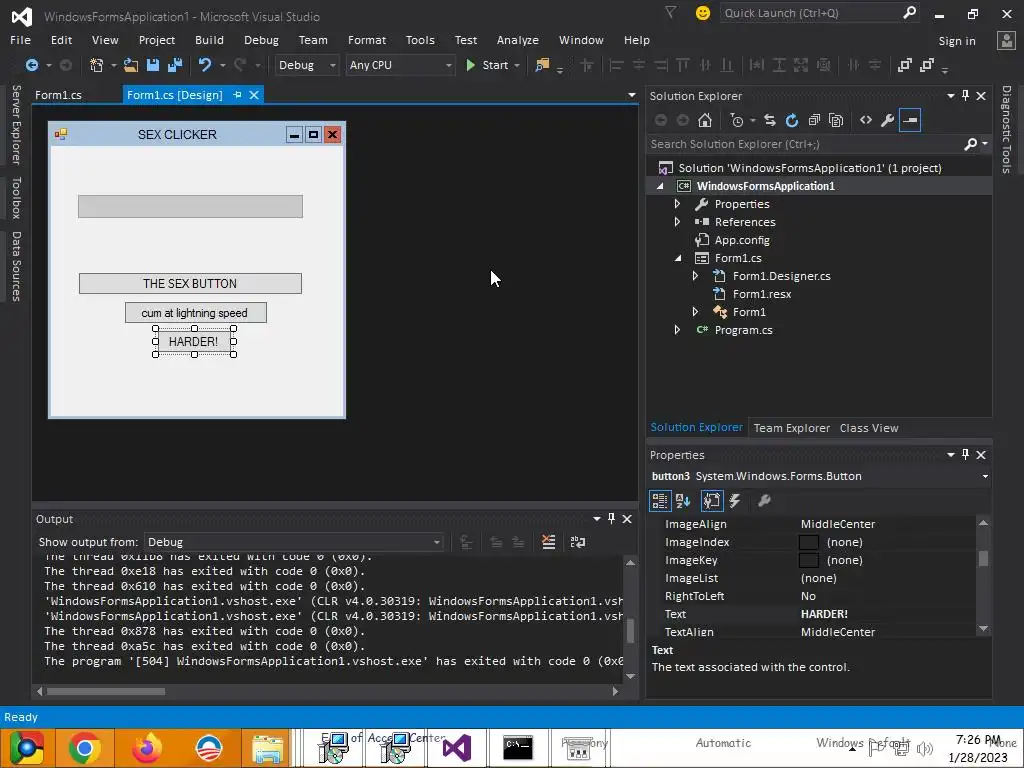Image resolution: width=1024 pixels, height=768 pixels.
Task: Click the Quick Launch search magnifier icon
Action: click(909, 12)
